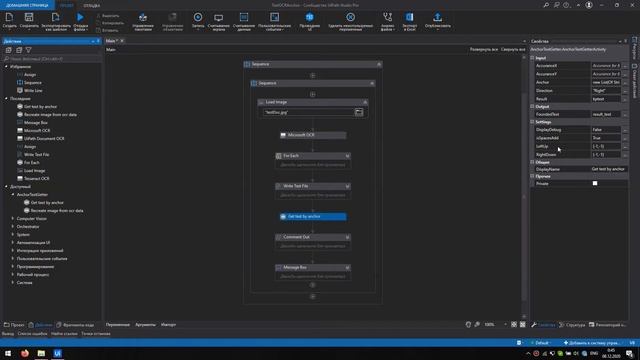640x360 pixels.
Task: Select Get text by anchor activity in workflow
Action: pos(313,216)
